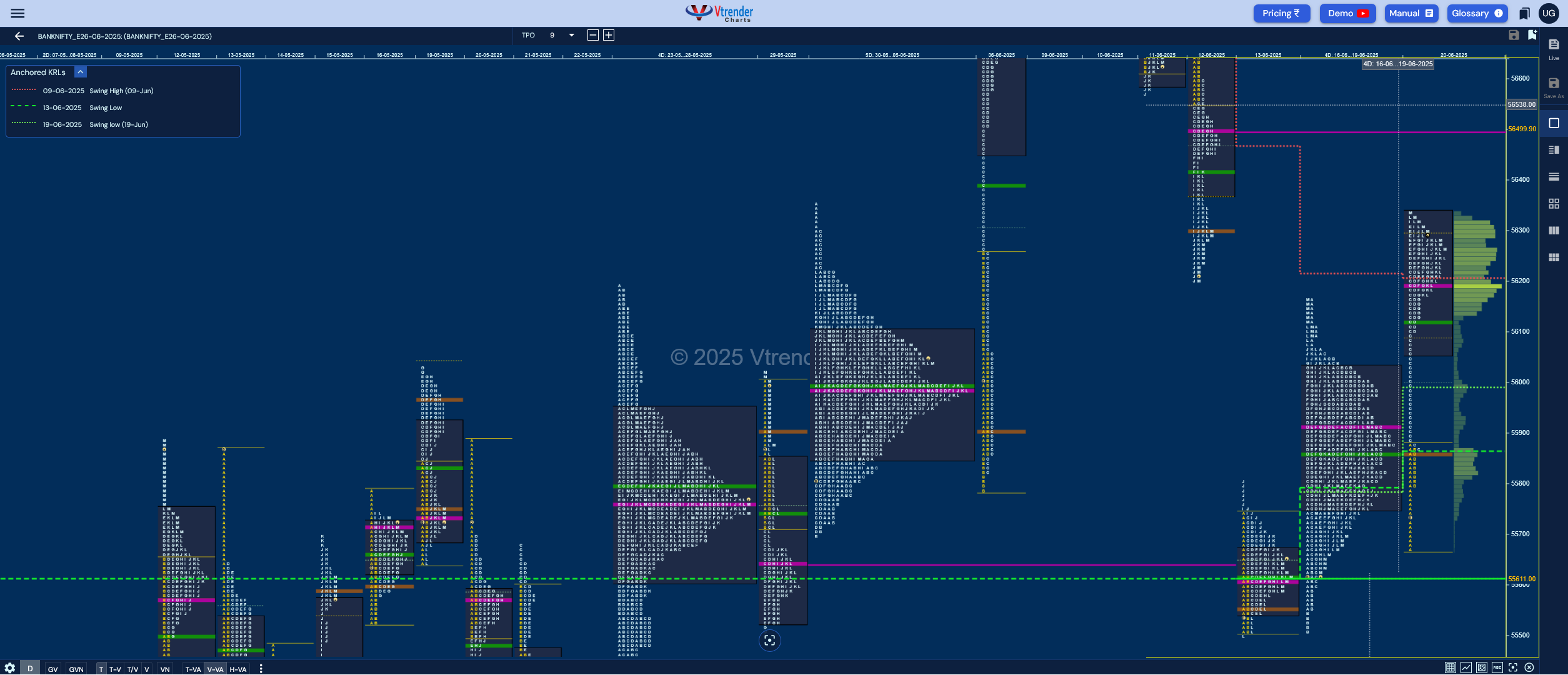Open chart settings gear at bottom left
Viewport: 1568px width, 675px height.
click(9, 668)
